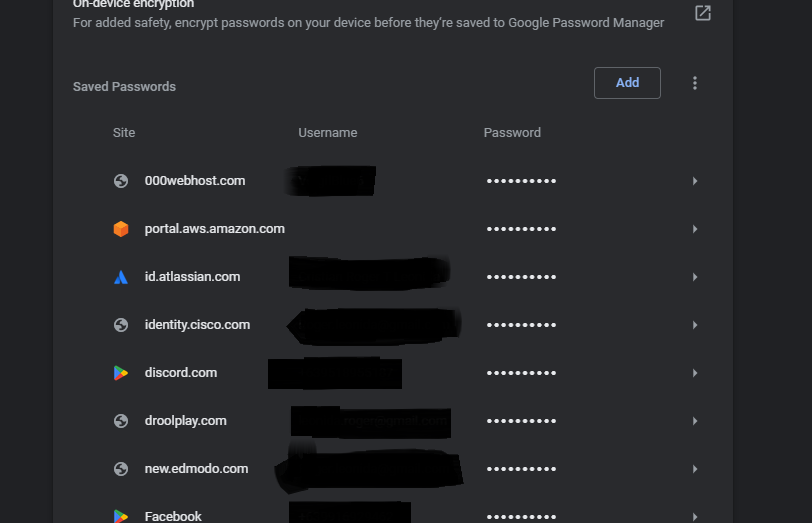Open on-device encryption external link icon
The image size is (812, 523).
pyautogui.click(x=703, y=13)
